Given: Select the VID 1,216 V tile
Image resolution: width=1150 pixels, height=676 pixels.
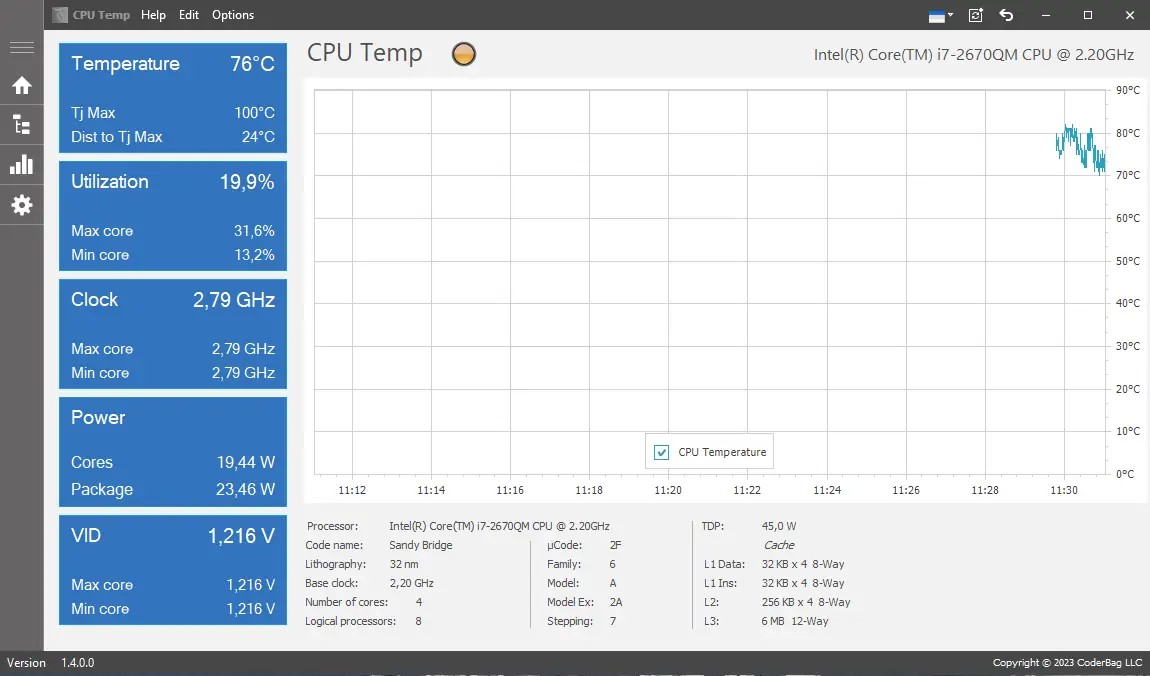Looking at the screenshot, I should 172,570.
